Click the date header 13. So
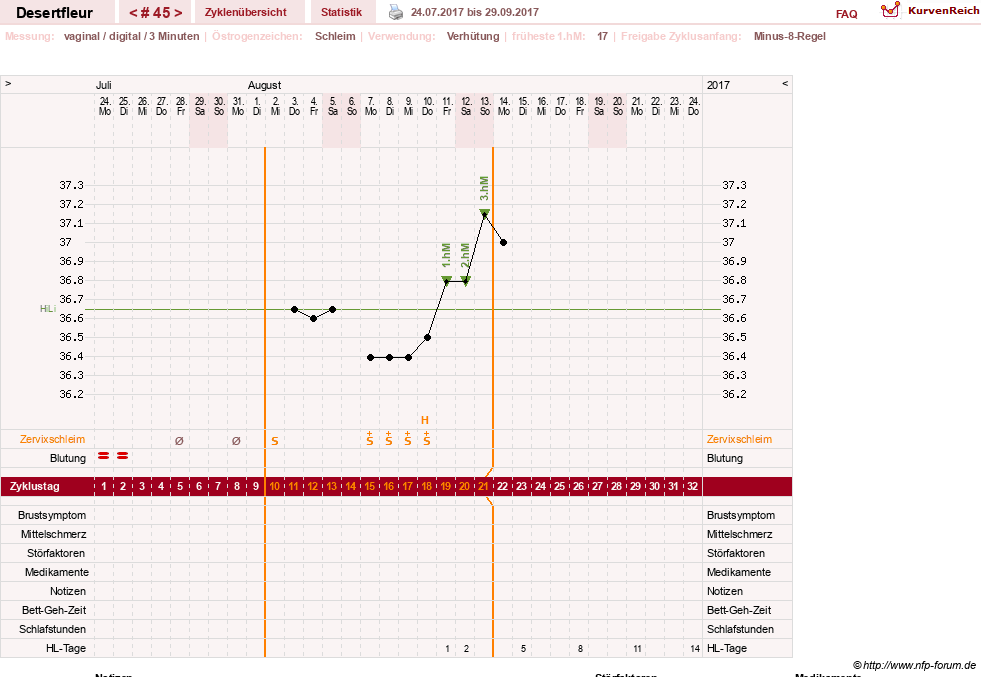 tap(485, 106)
